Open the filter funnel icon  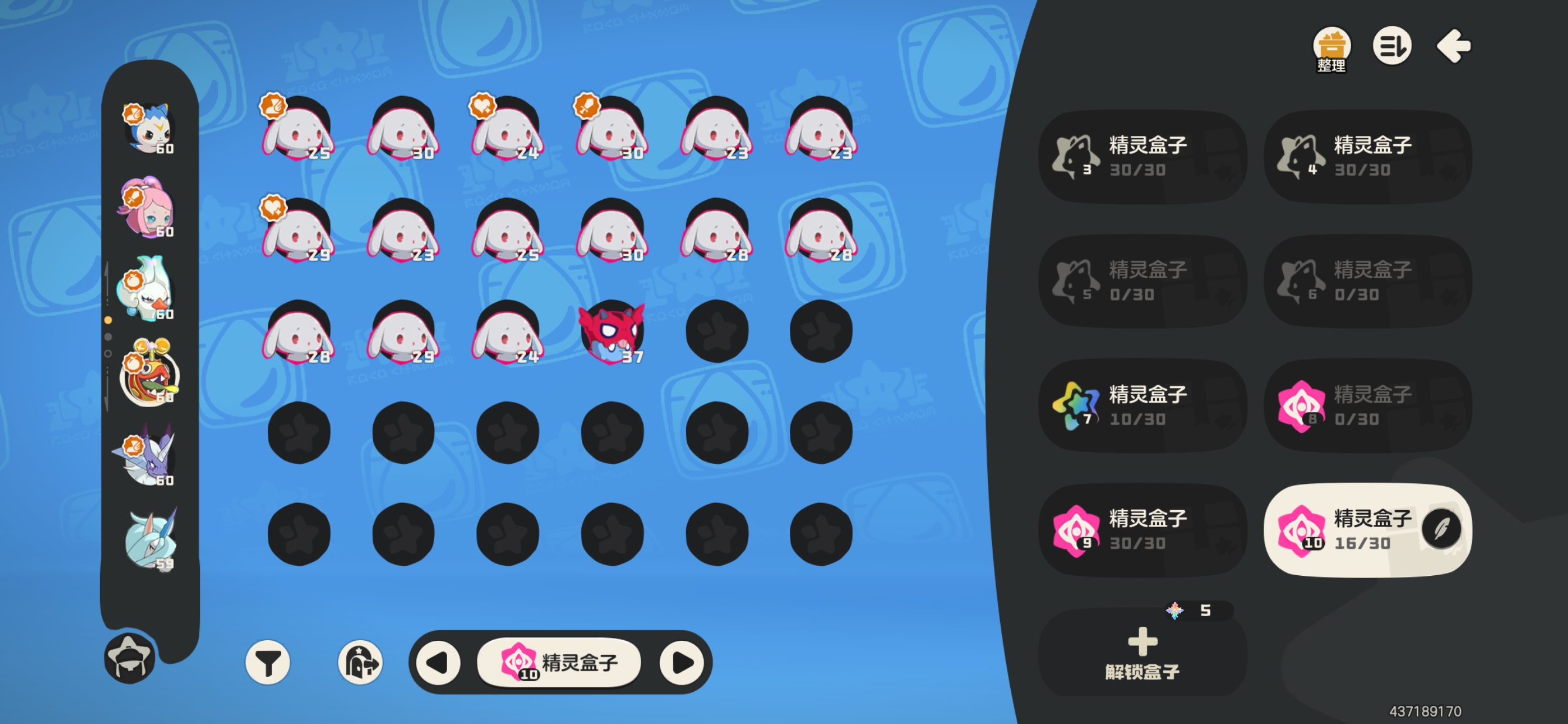click(267, 662)
